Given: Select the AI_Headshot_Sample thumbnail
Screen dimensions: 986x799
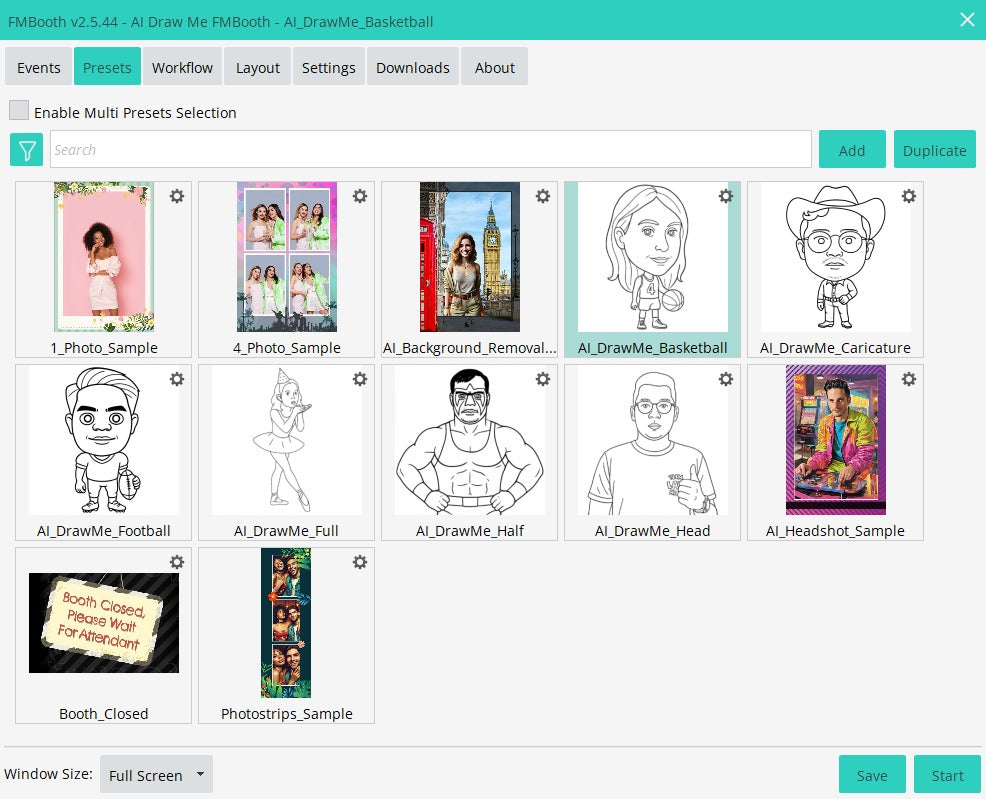Looking at the screenshot, I should tap(836, 440).
